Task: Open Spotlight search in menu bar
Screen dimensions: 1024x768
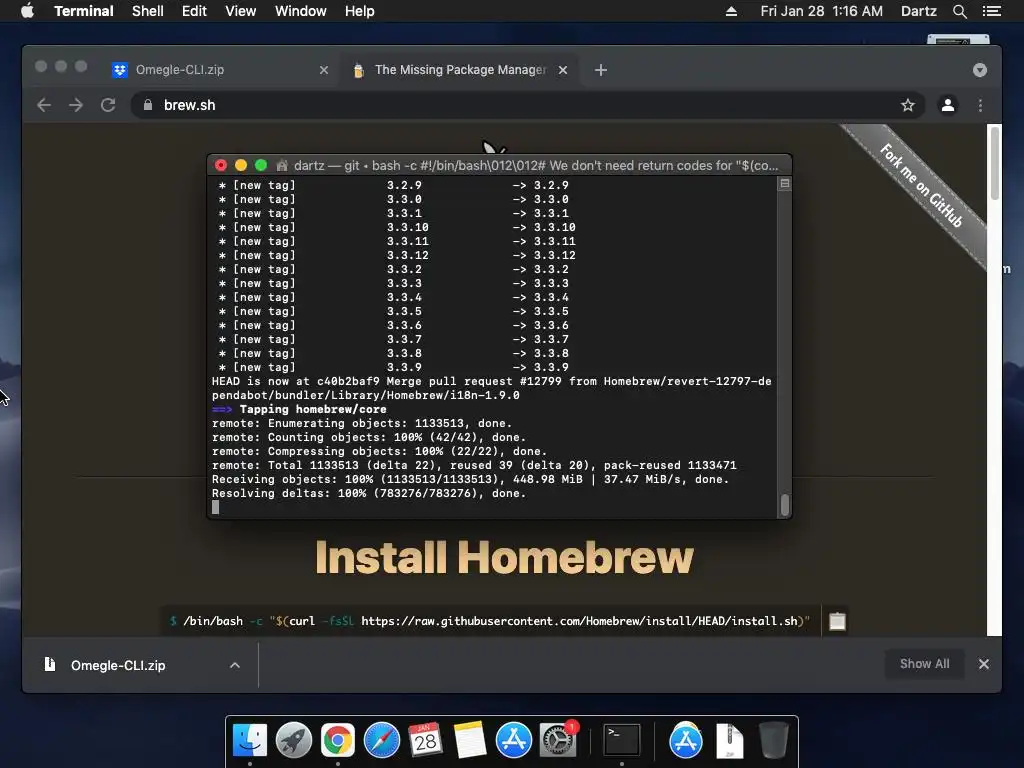Action: tap(959, 11)
